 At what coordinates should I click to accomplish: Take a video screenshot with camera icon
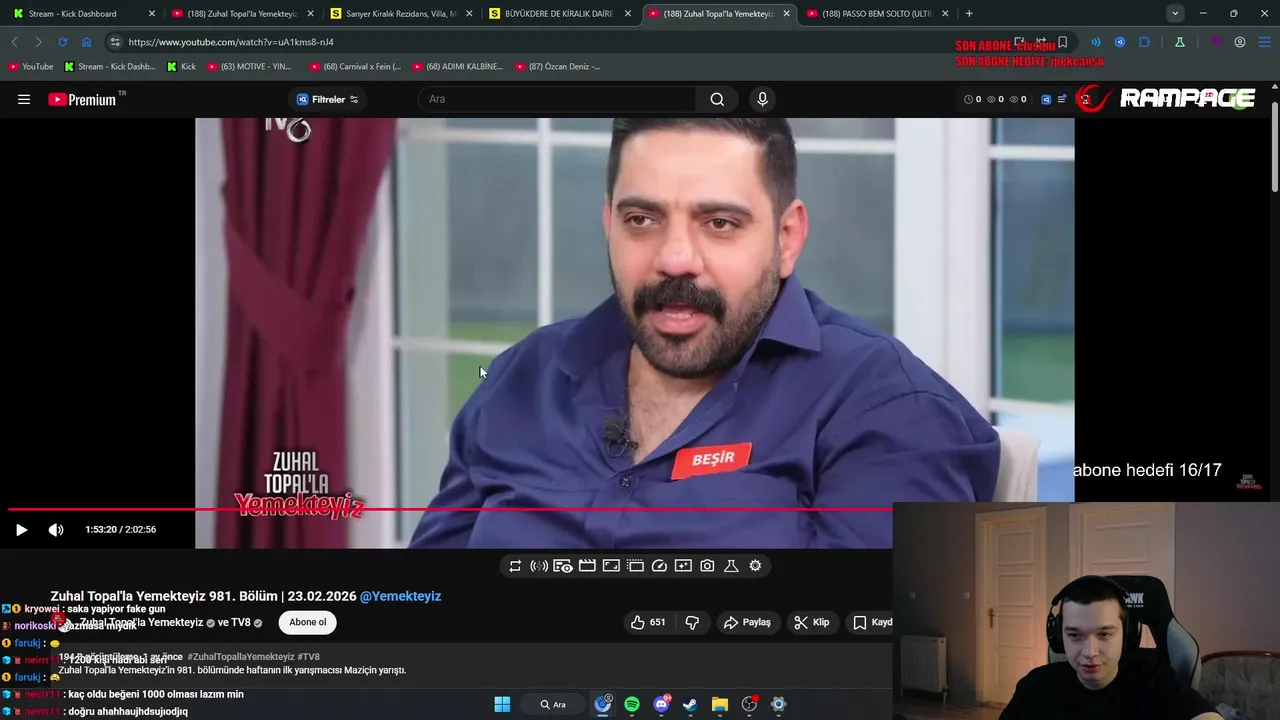tap(707, 566)
